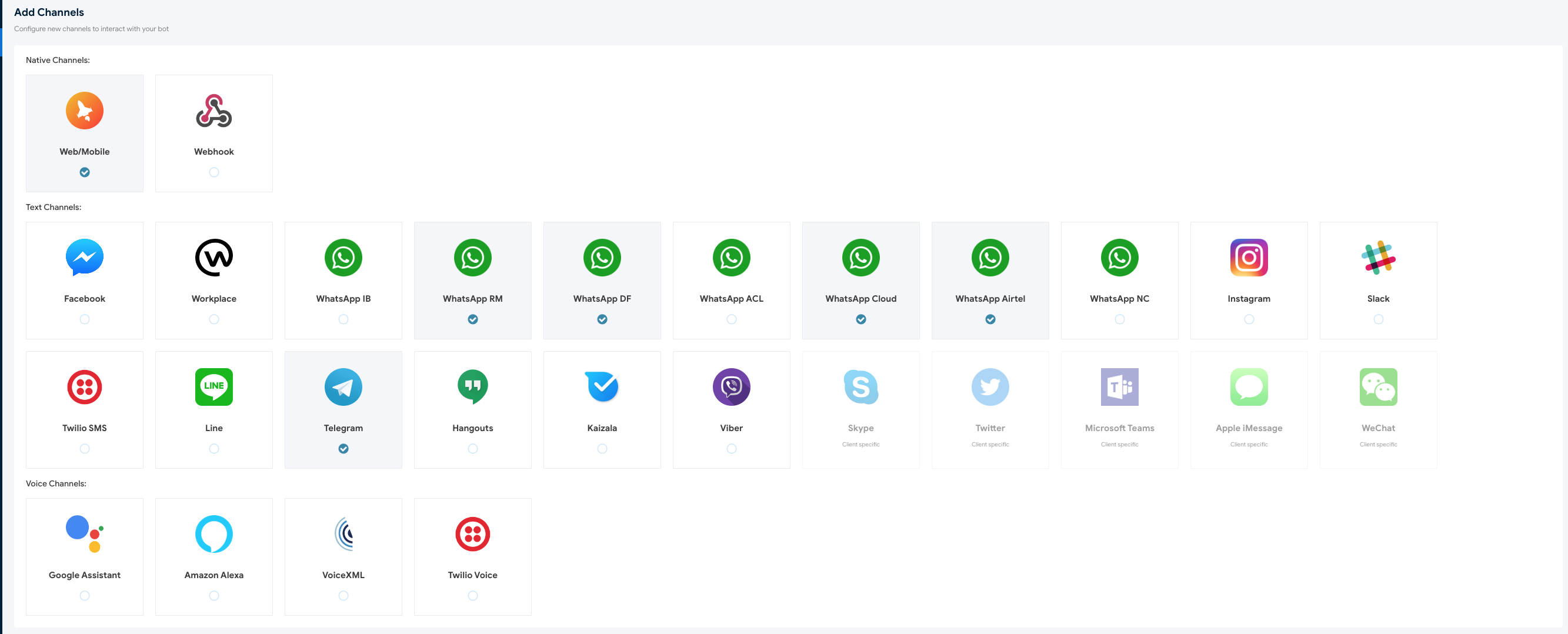Tick the VoiceXML channel checkbox
The image size is (1568, 634).
[x=343, y=596]
